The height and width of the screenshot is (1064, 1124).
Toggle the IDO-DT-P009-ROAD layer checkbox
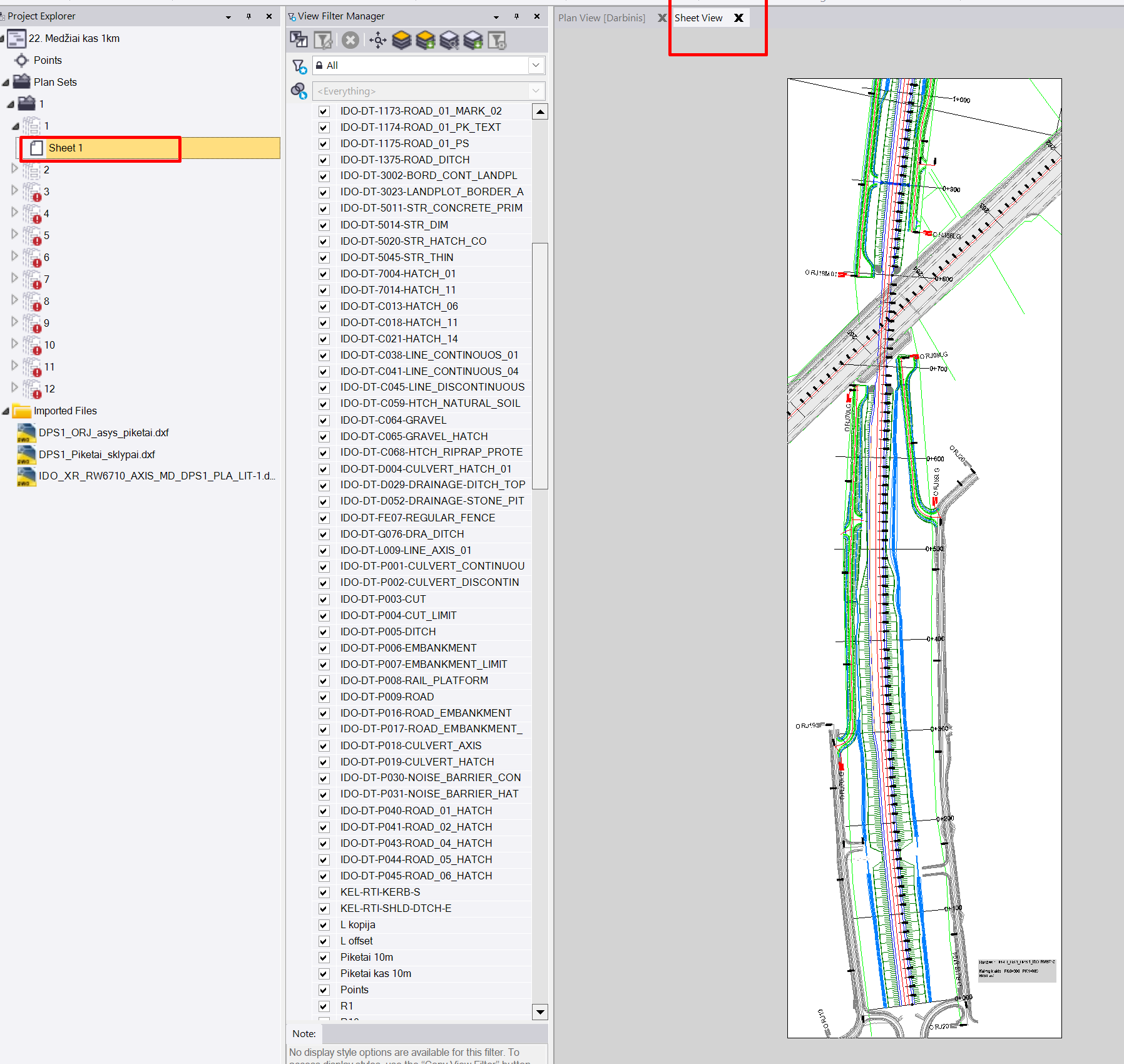324,697
